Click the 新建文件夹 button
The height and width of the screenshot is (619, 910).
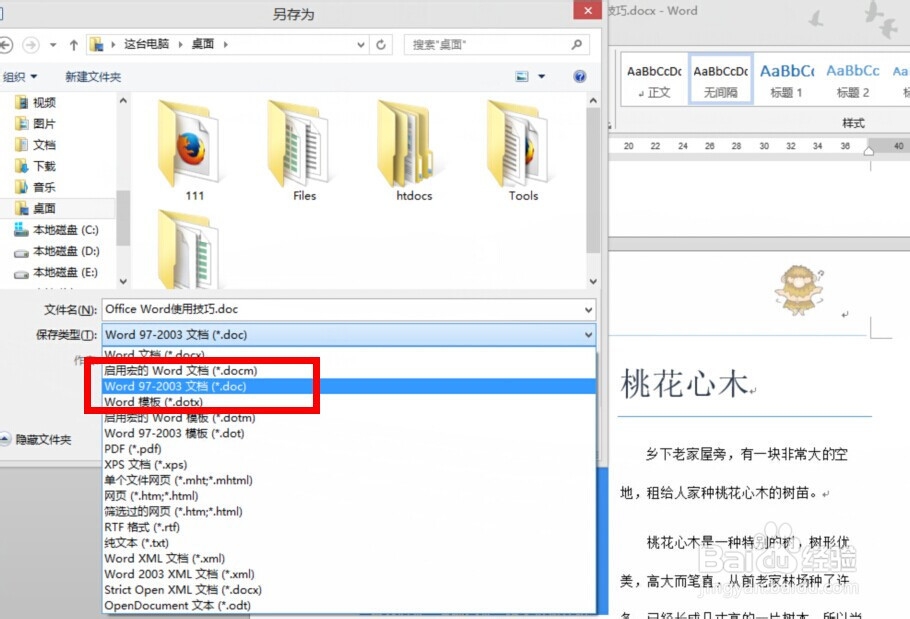point(93,77)
